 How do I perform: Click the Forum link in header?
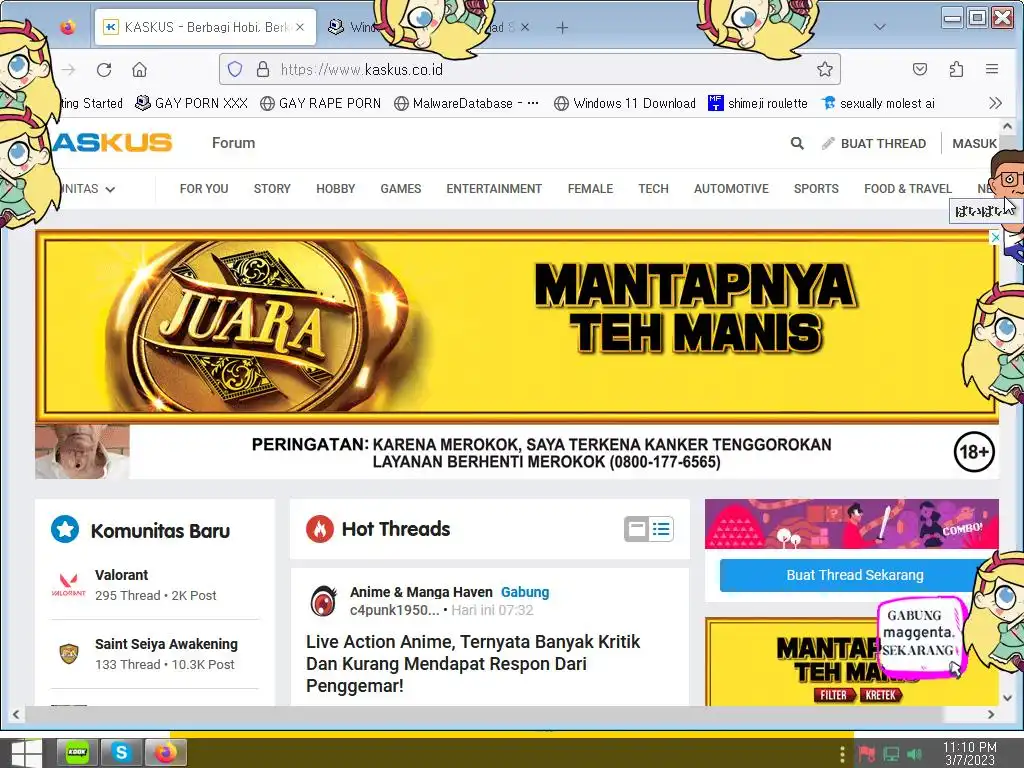(x=233, y=143)
